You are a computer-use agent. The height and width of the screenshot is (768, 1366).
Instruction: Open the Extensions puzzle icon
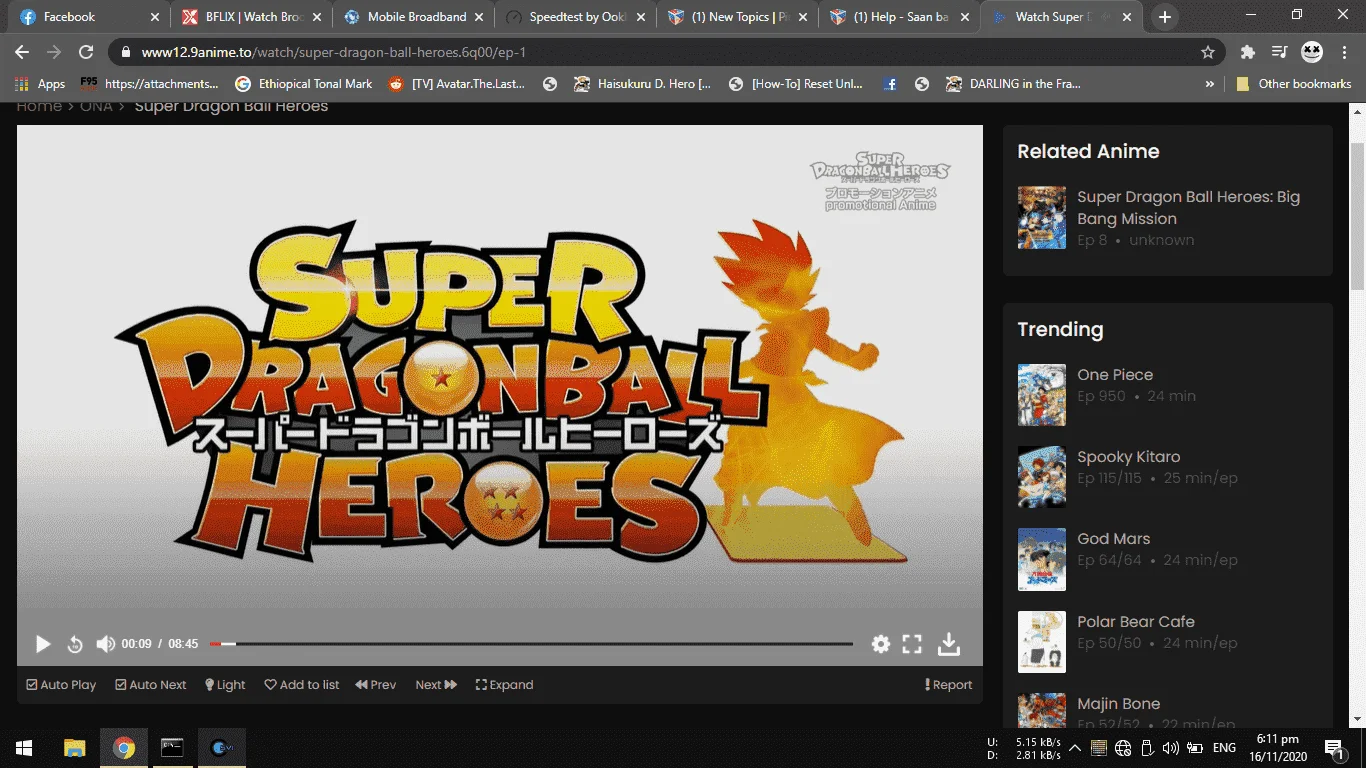[x=1247, y=52]
